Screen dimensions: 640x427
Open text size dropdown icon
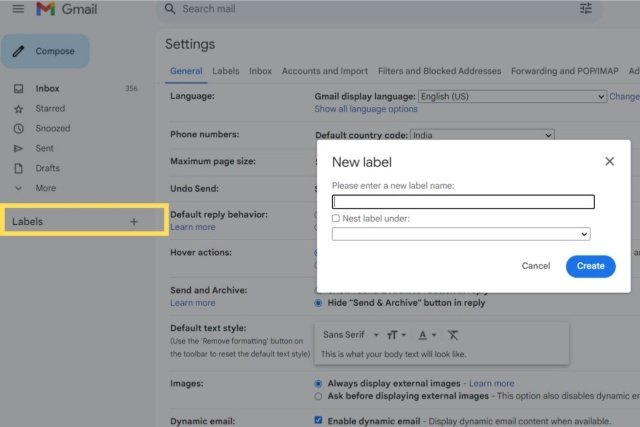[x=396, y=335]
